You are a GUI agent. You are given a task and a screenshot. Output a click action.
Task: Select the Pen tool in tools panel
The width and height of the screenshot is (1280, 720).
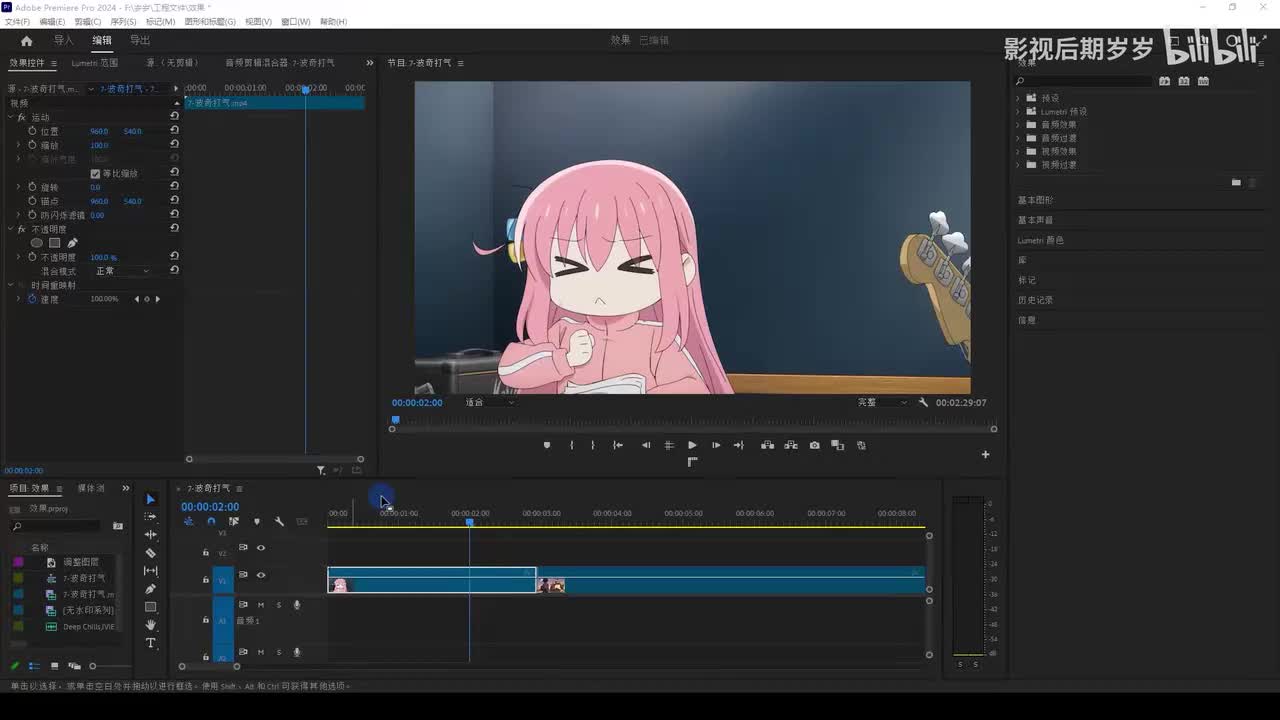[151, 589]
